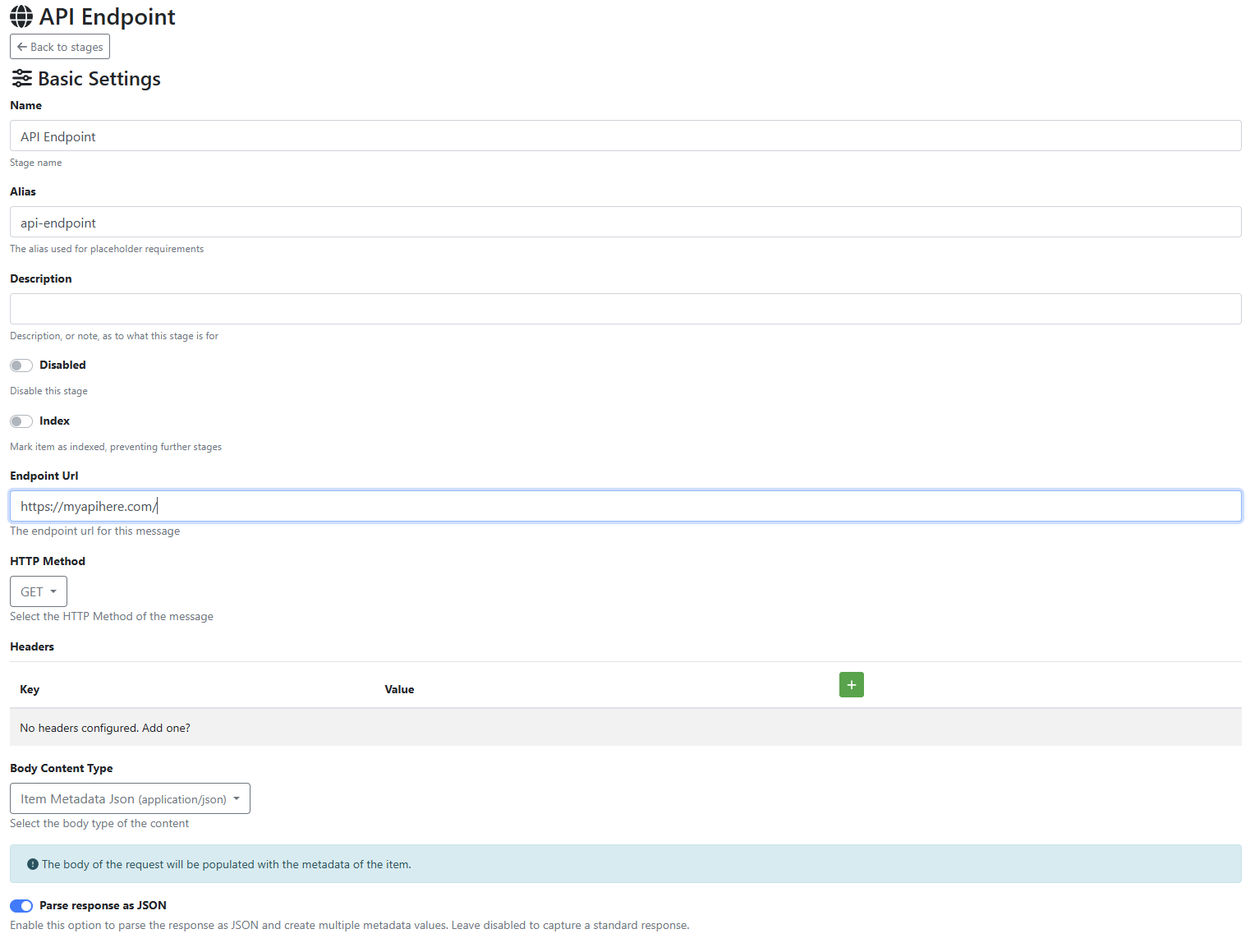Click into the Alias text field
Viewport: 1250px width, 952px height.
tap(625, 223)
